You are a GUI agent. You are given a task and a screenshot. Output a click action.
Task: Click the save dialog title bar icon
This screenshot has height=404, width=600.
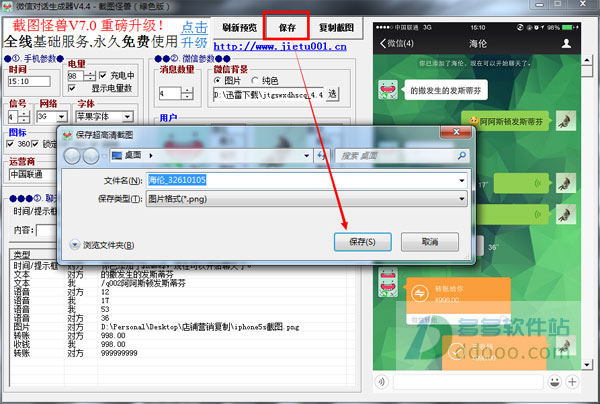click(x=68, y=135)
